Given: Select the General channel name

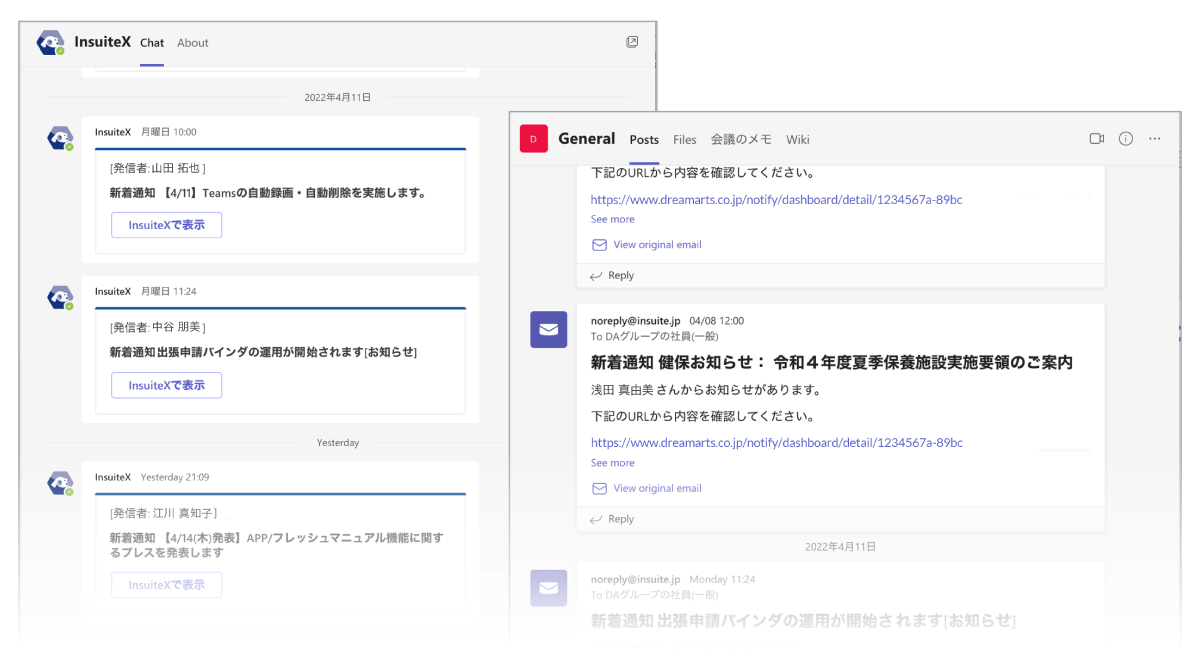Looking at the screenshot, I should click(586, 139).
